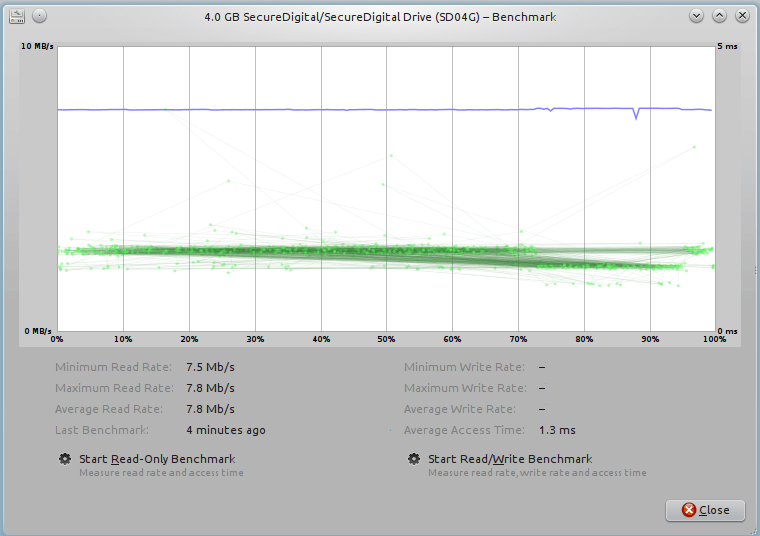760x536 pixels.
Task: Click the gear icon for the Read-Only Benchmark
Action: click(64, 459)
